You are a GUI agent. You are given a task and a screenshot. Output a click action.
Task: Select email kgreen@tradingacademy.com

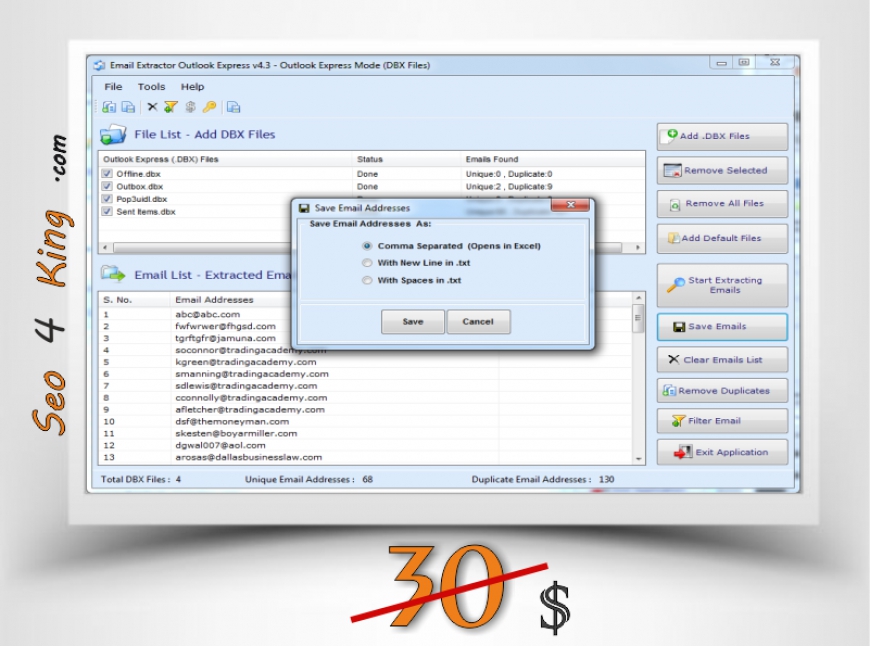pyautogui.click(x=246, y=362)
